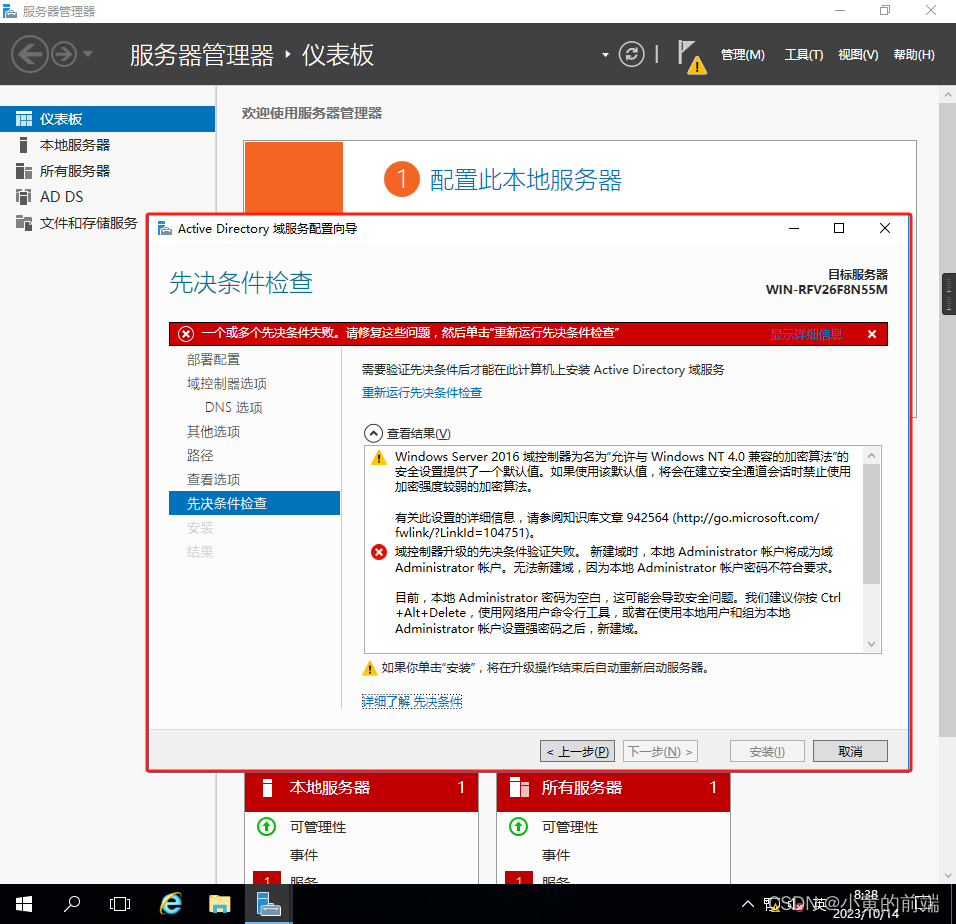Click the warning icon beside the restart notice

[x=369, y=669]
